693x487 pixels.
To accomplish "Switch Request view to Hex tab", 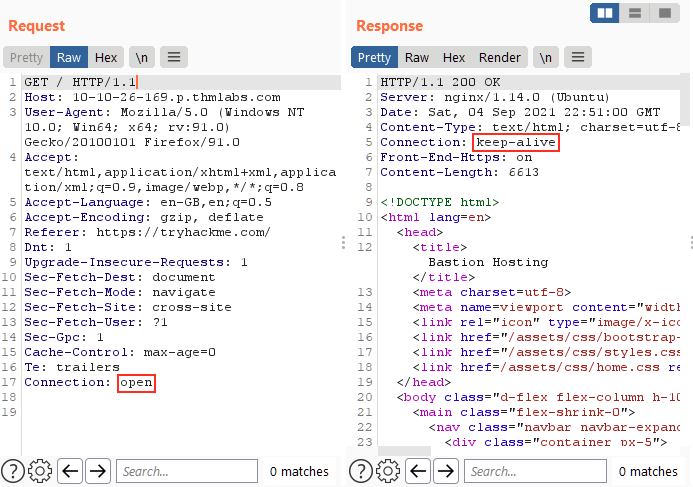I will (106, 57).
